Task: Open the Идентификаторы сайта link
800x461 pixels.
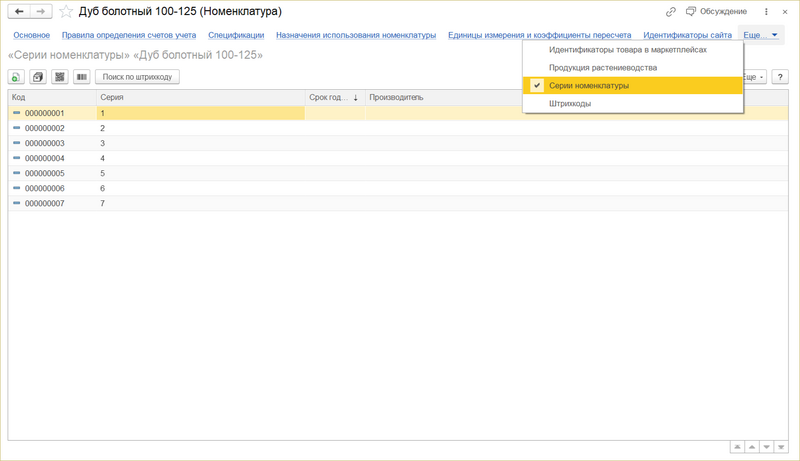Action: (687, 35)
